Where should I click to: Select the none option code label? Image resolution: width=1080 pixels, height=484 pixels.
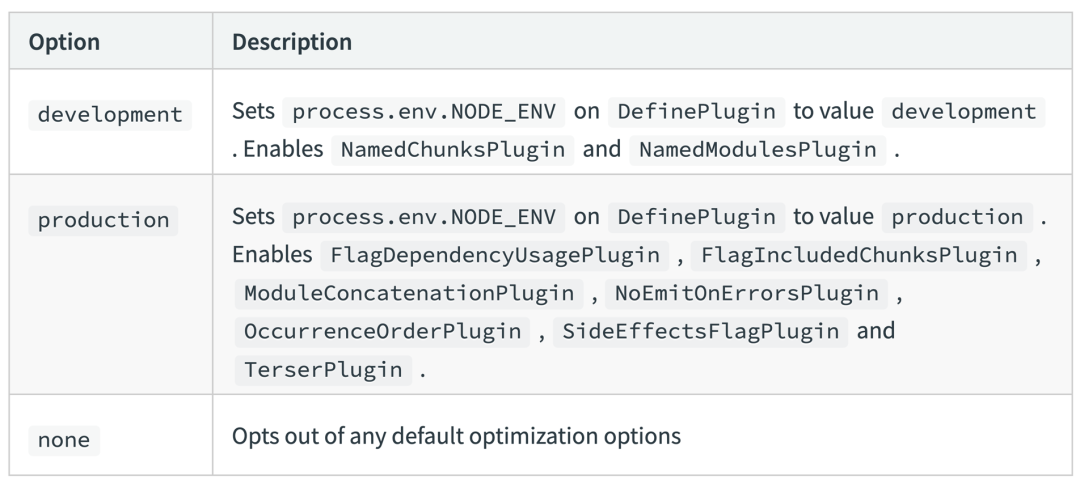[65, 437]
